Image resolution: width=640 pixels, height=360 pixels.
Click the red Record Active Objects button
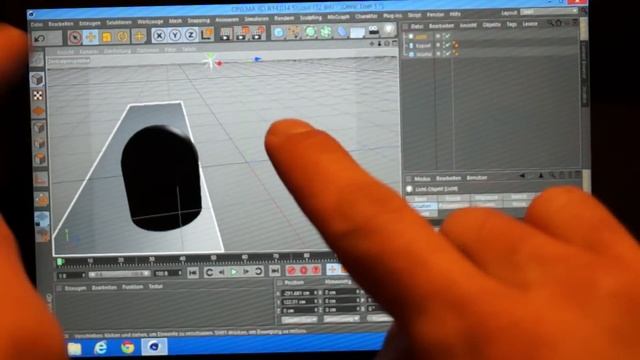(x=291, y=270)
